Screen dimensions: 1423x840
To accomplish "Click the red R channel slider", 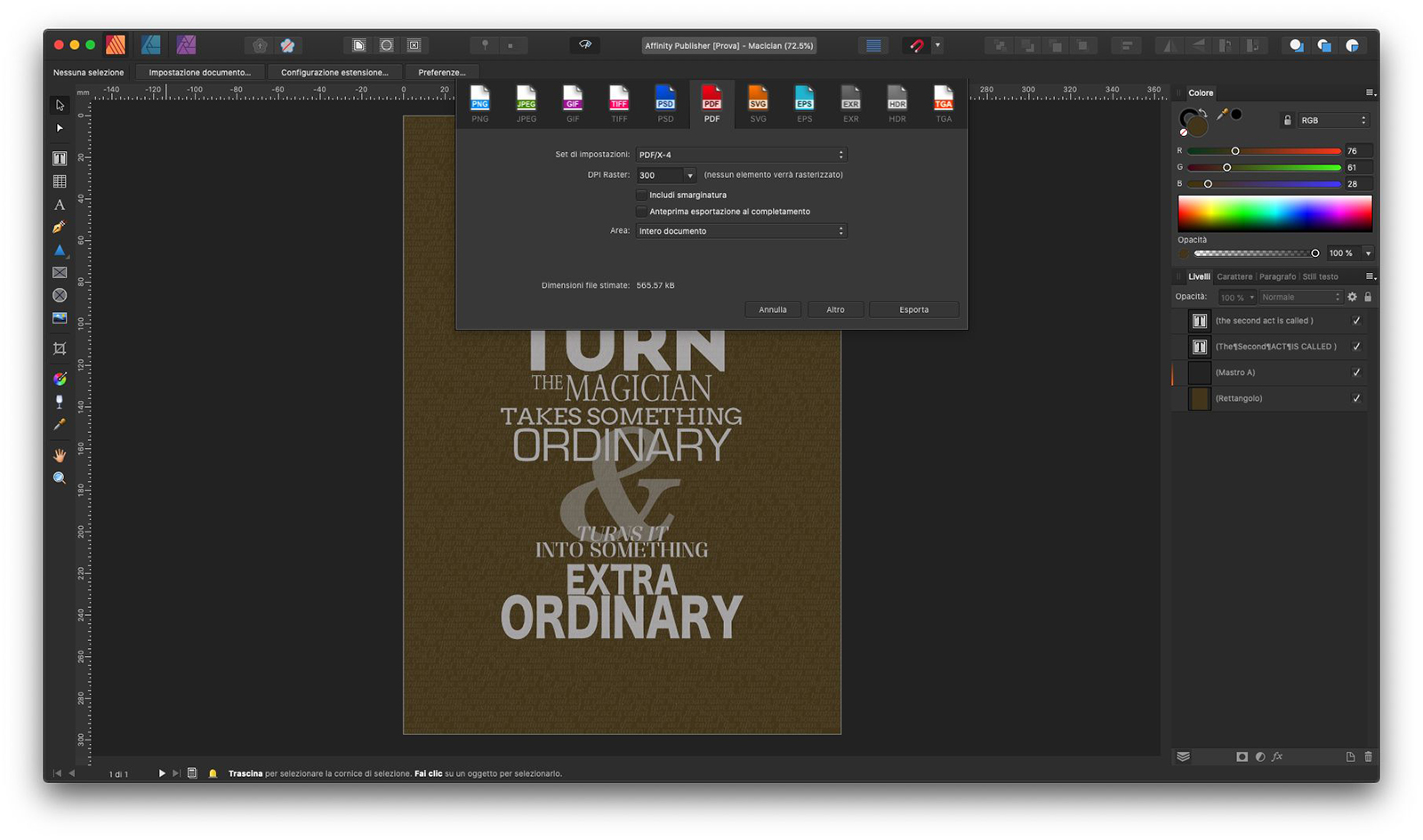I will pos(1264,151).
